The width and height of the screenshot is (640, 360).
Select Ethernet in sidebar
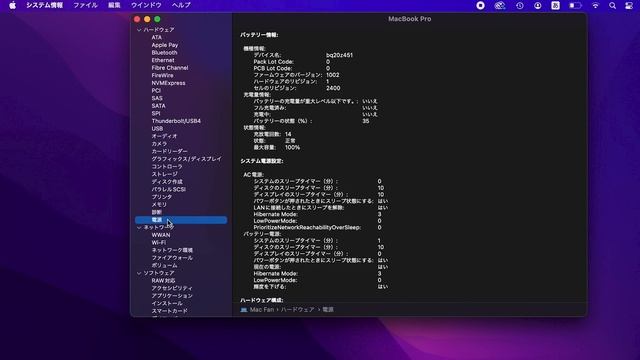[x=163, y=60]
